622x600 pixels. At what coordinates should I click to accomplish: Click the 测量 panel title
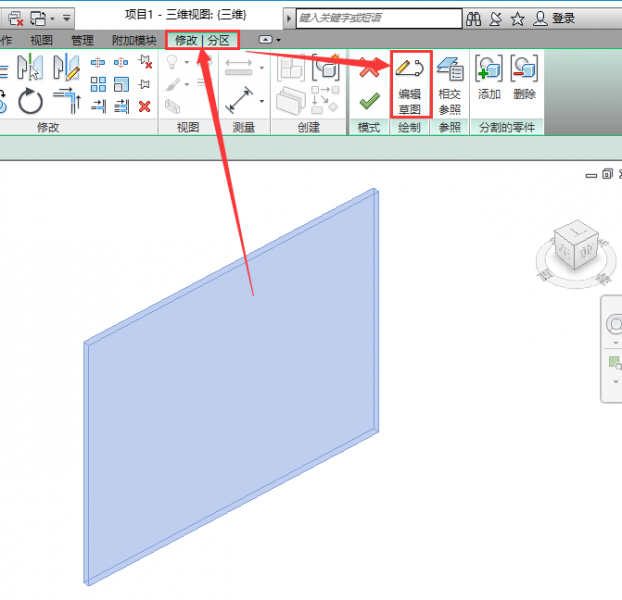tap(244, 127)
